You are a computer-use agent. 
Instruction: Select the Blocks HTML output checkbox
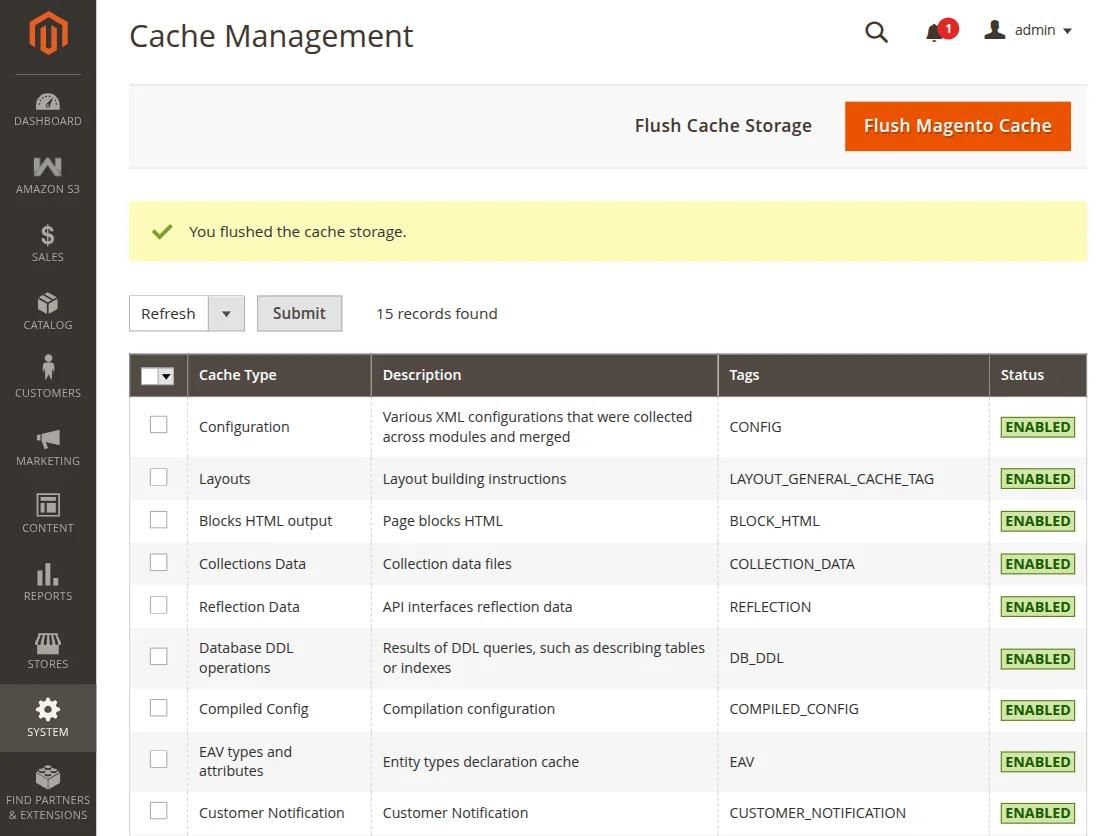pyautogui.click(x=158, y=520)
